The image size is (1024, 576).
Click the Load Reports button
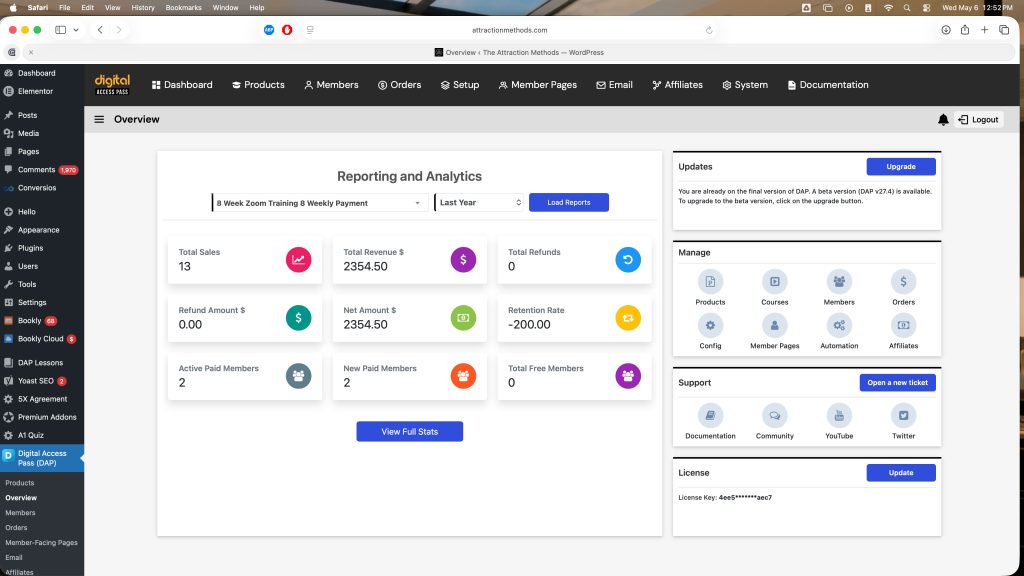point(569,202)
